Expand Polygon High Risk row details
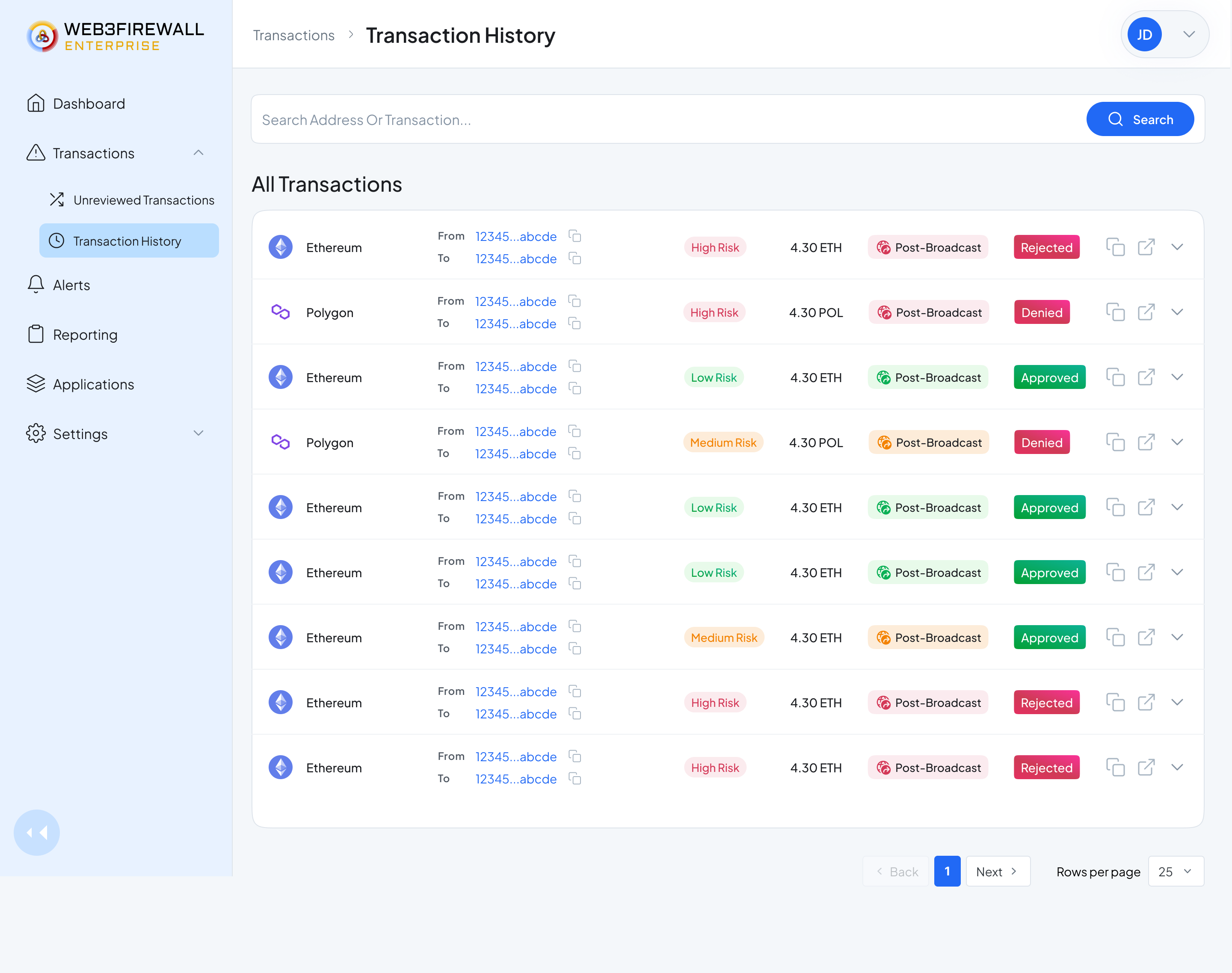The width and height of the screenshot is (1232, 973). point(1177,312)
